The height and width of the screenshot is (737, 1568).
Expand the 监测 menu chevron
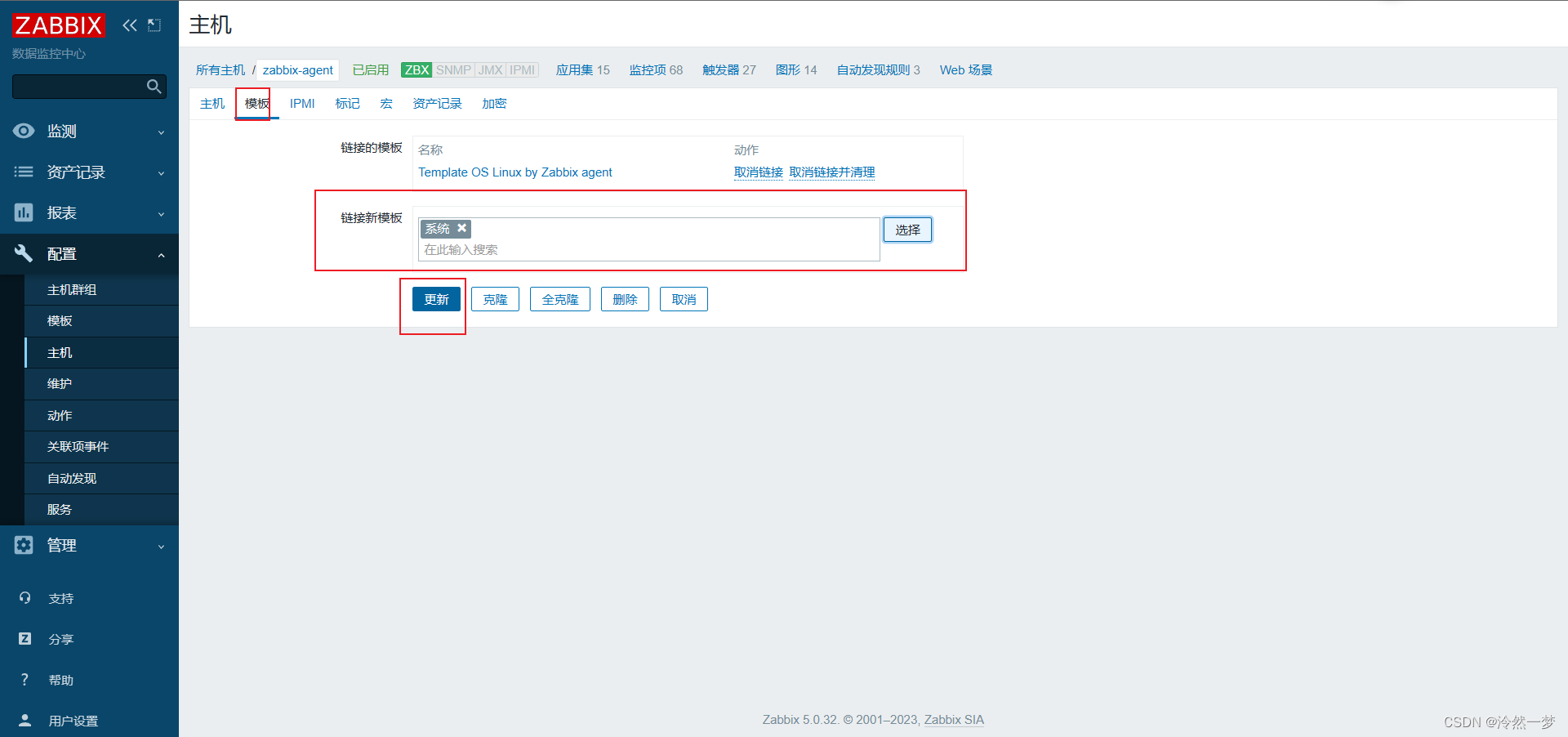[x=161, y=132]
